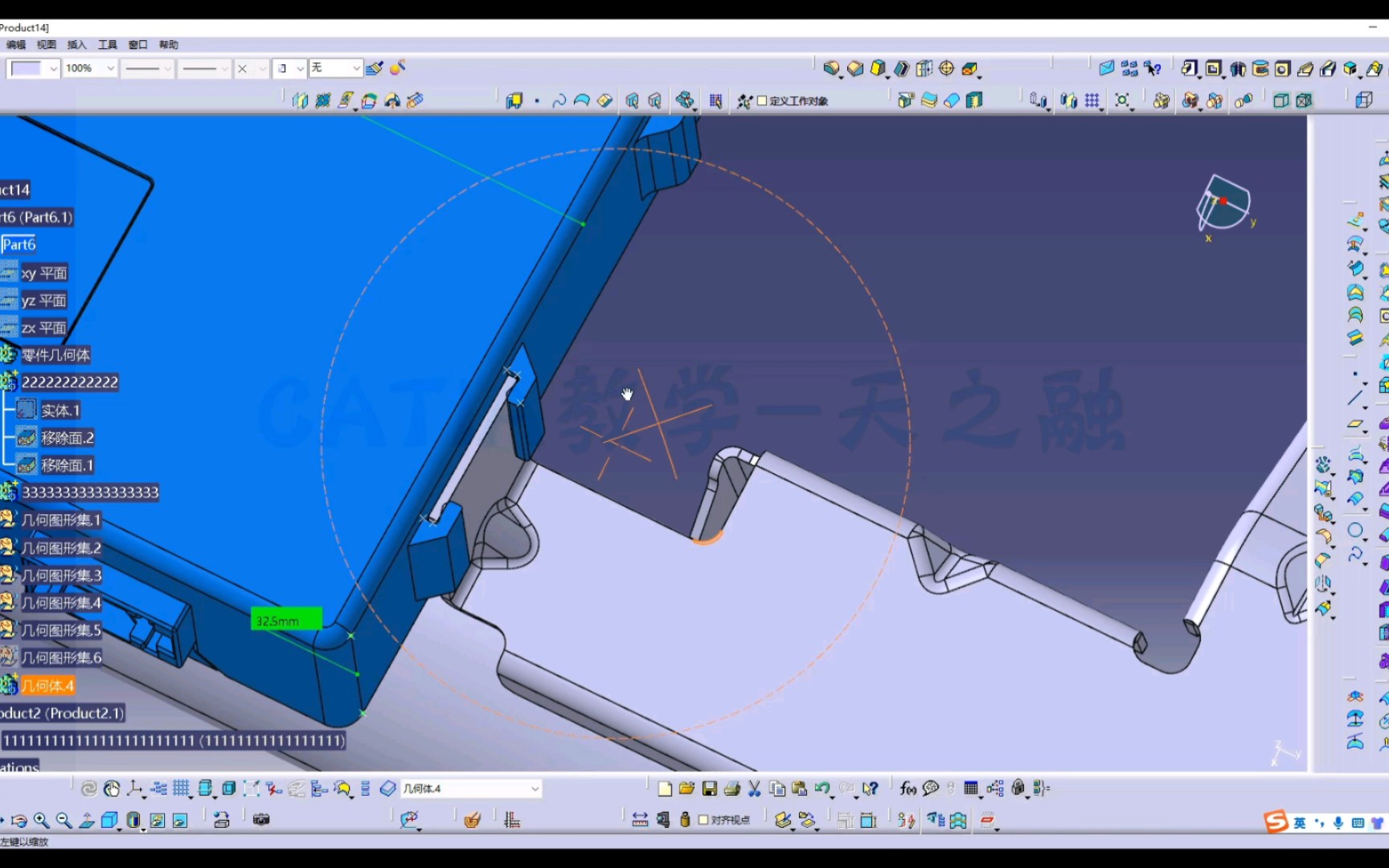Click the grid pattern icon in top toolbar
The width and height of the screenshot is (1389, 868).
tap(1092, 100)
